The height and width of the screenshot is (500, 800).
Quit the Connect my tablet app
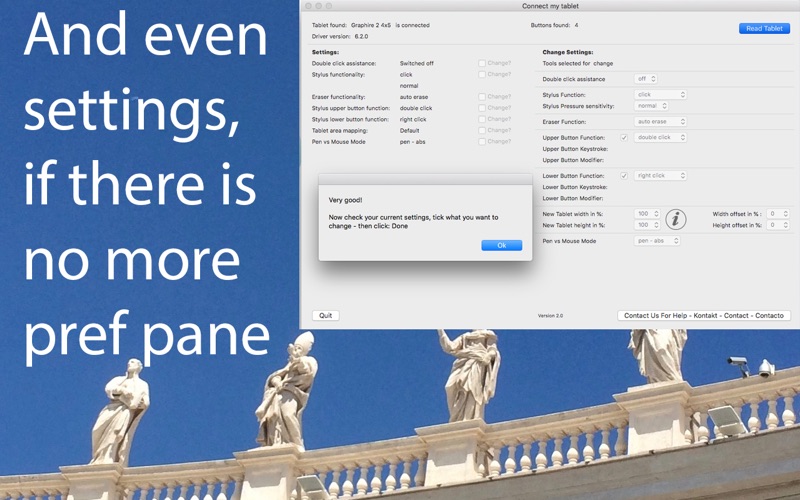(x=326, y=315)
